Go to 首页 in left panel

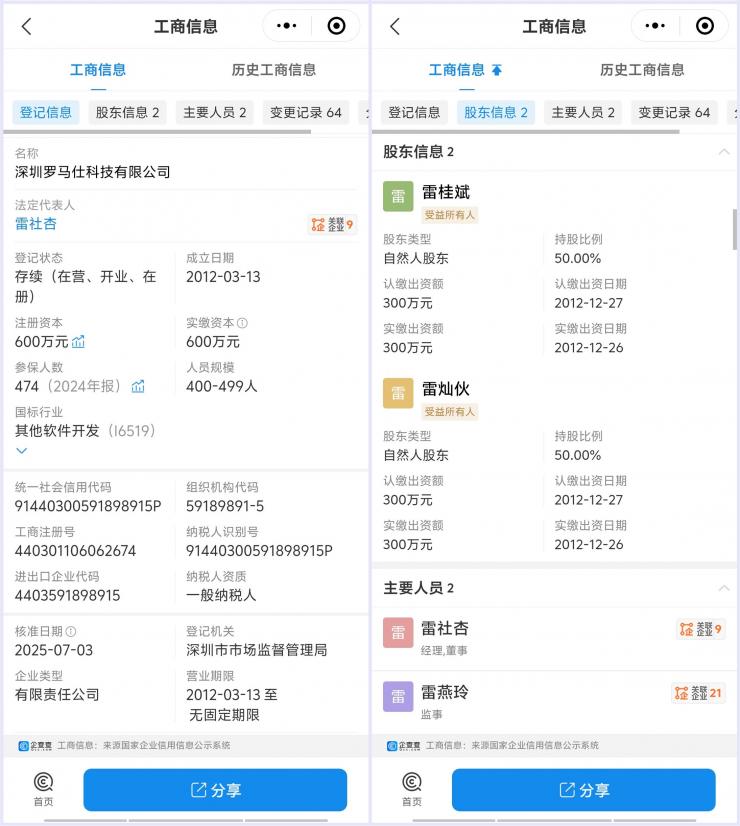pos(43,789)
